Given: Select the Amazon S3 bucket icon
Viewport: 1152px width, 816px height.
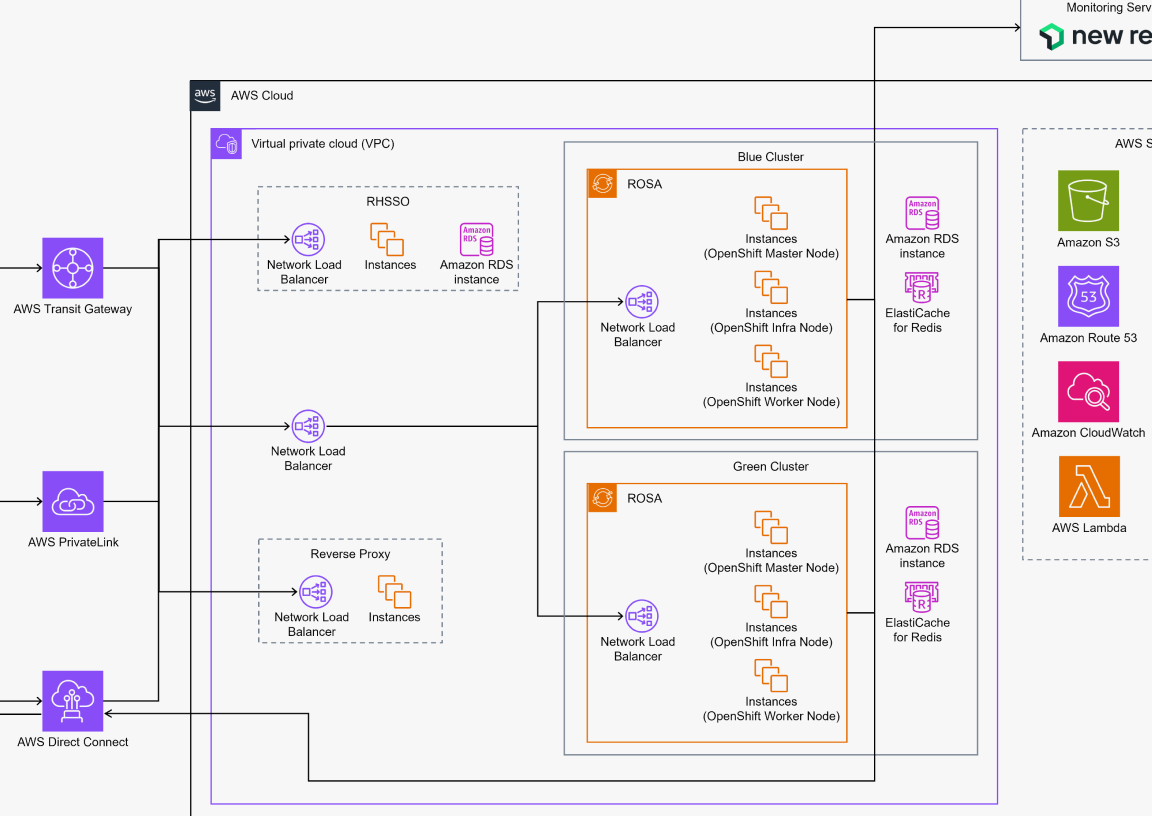Looking at the screenshot, I should coord(1089,201).
